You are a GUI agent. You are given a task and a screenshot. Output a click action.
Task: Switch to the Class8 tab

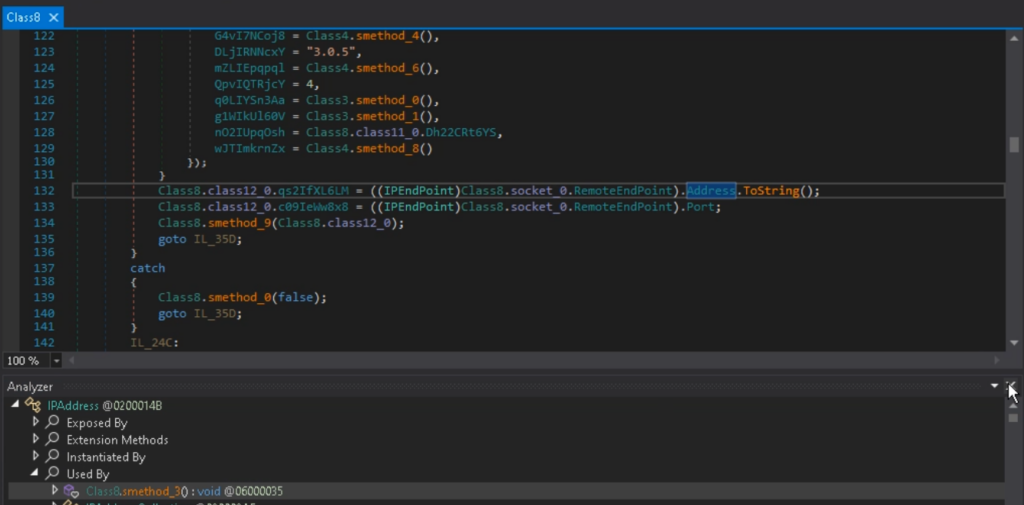click(x=23, y=18)
